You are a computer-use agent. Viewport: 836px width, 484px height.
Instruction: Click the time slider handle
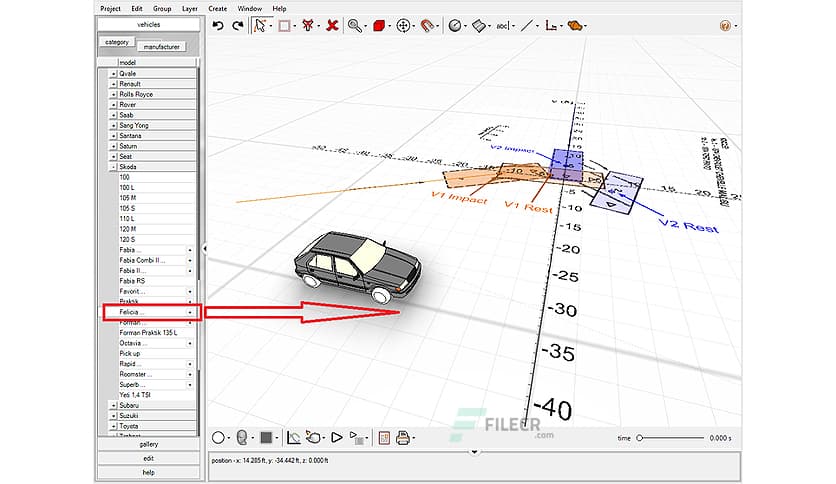point(640,438)
